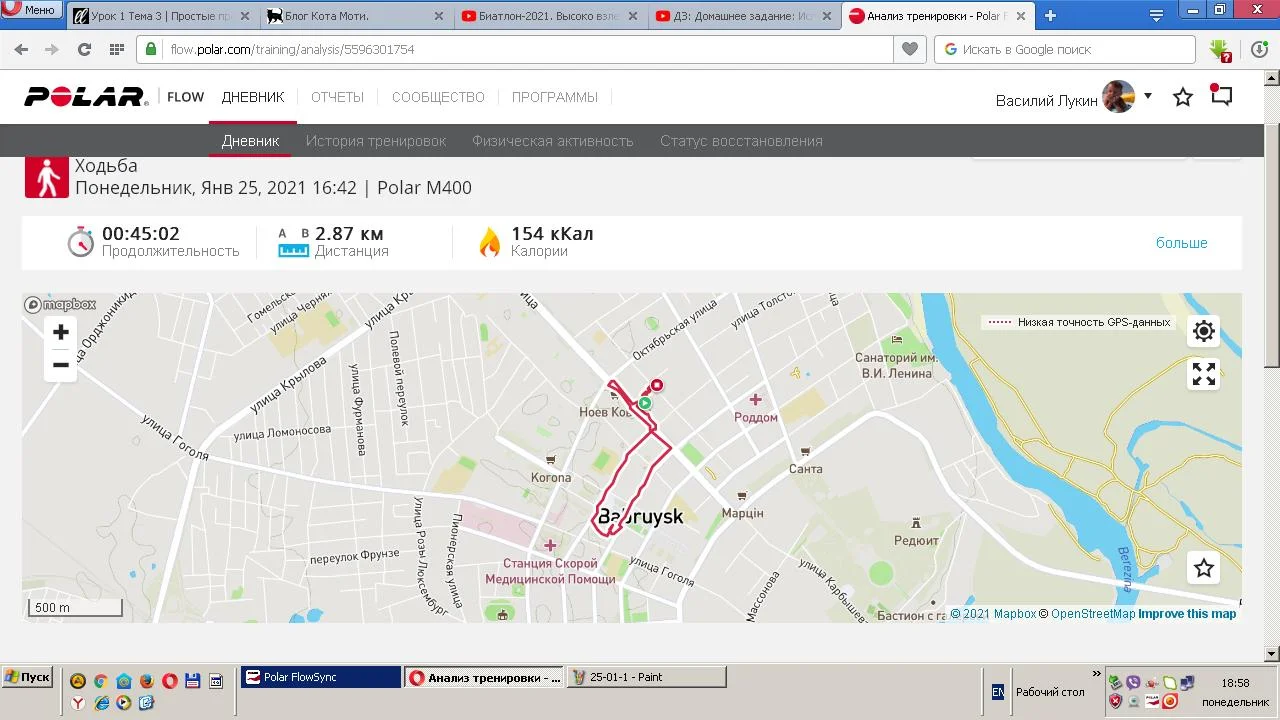Click the green download extension icon
This screenshot has height=720, width=1280.
coord(1219,50)
